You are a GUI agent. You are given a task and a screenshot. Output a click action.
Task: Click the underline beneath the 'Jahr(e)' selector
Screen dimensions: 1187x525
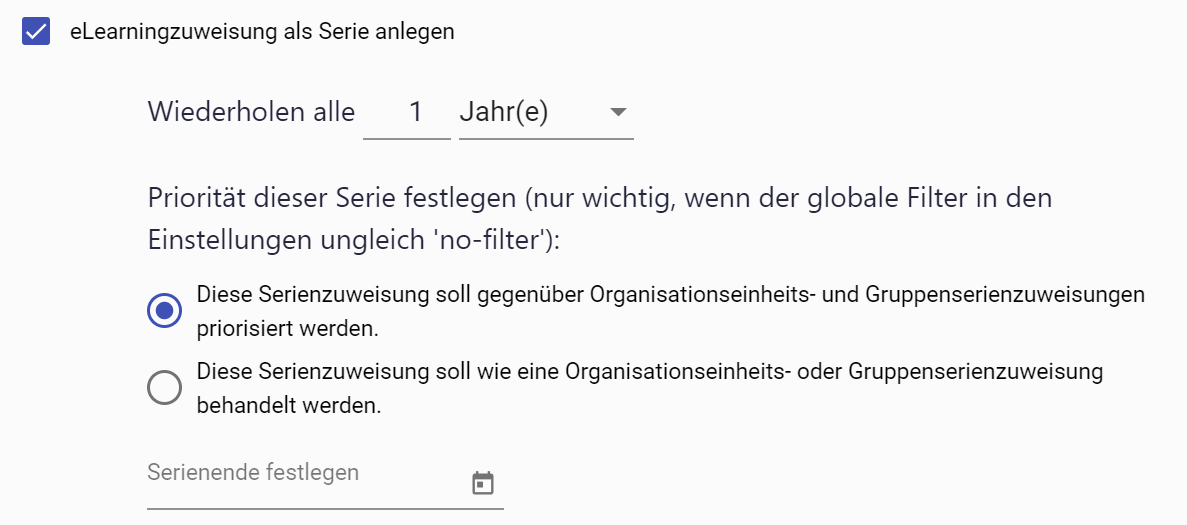pos(546,138)
